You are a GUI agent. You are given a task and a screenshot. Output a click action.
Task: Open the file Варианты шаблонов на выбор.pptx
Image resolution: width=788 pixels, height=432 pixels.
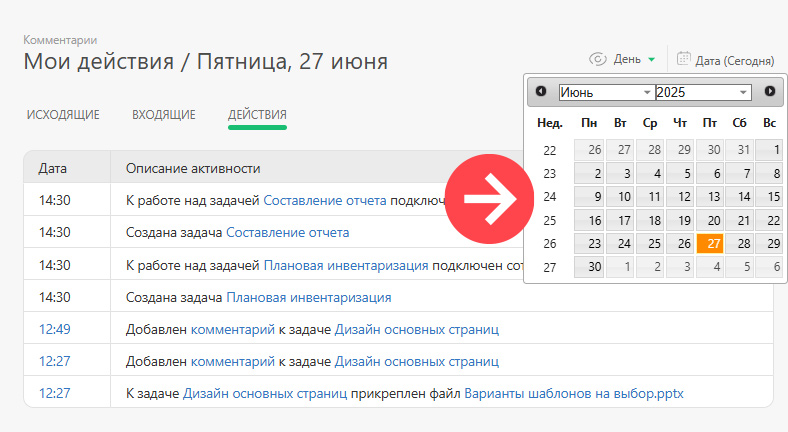pos(574,393)
